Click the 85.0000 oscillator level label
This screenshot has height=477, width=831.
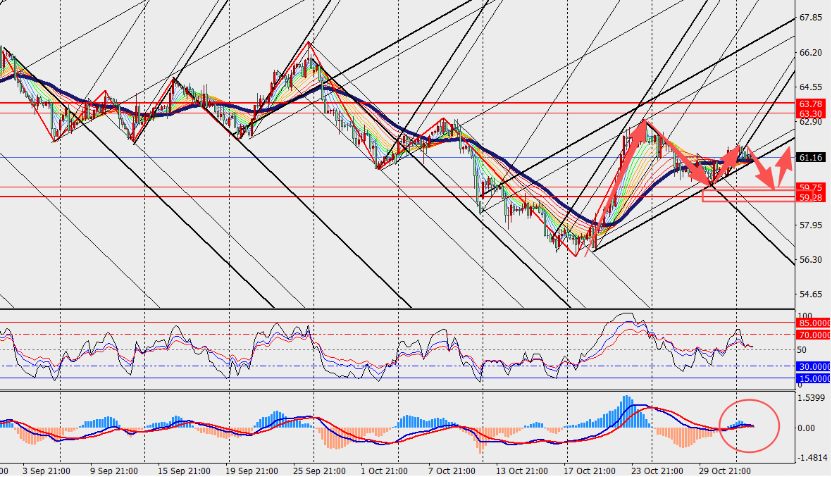pyautogui.click(x=812, y=323)
